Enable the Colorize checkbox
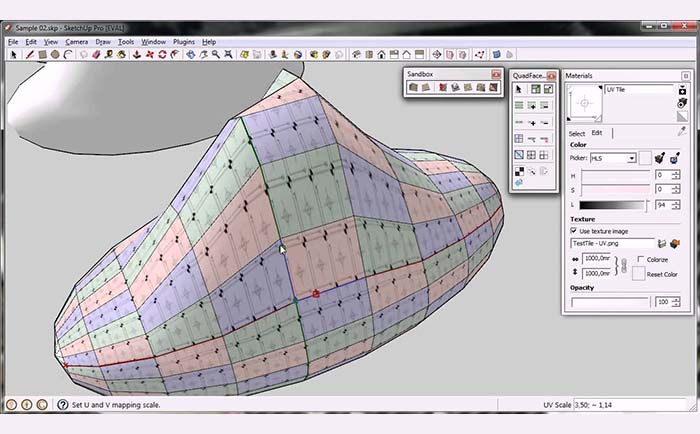700x434 pixels. click(640, 259)
